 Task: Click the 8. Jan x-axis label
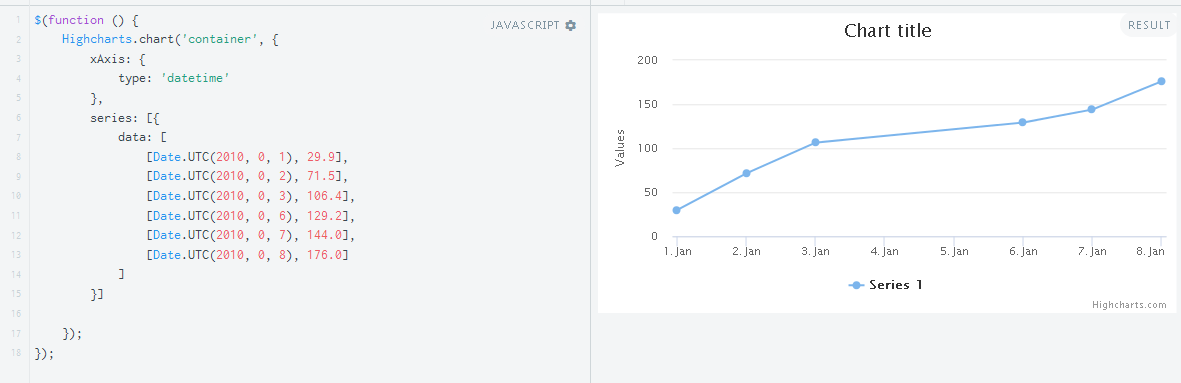(1151, 251)
